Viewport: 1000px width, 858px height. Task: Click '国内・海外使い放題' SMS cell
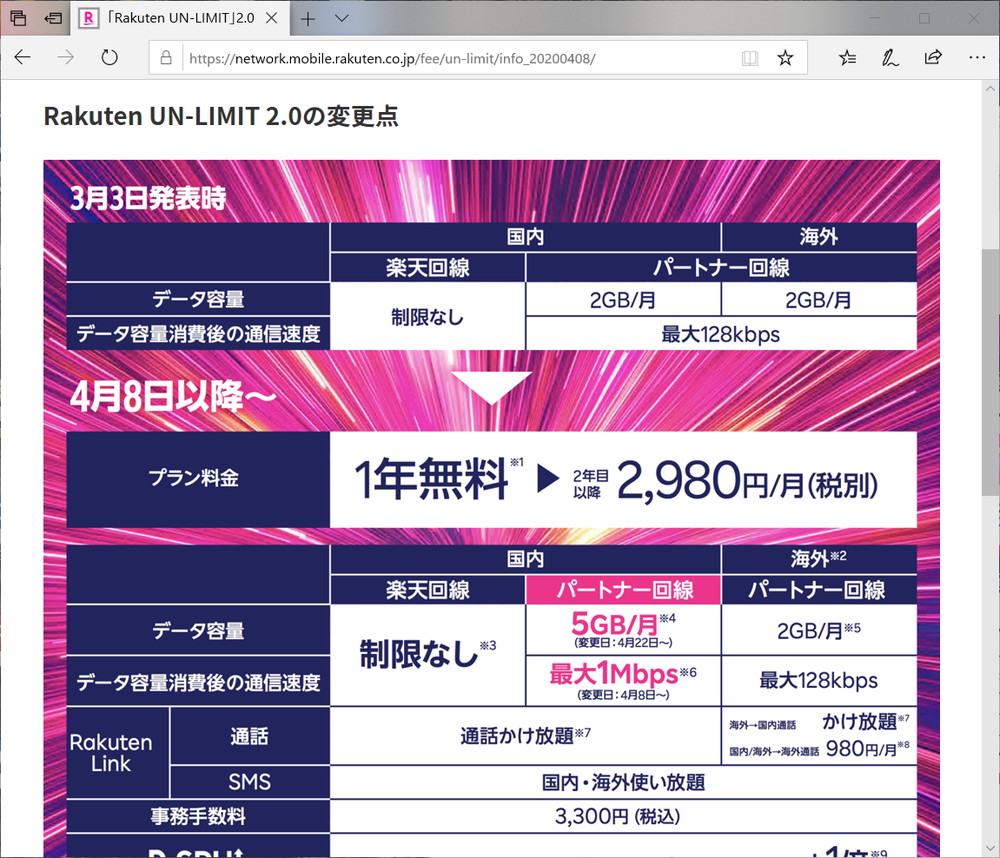(623, 782)
